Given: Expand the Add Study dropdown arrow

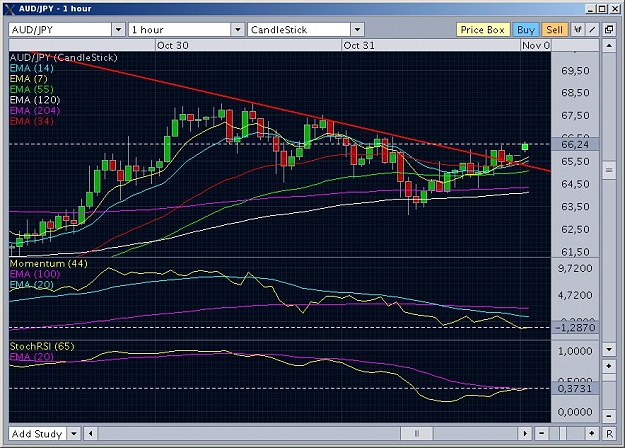Looking at the screenshot, I should point(74,434).
